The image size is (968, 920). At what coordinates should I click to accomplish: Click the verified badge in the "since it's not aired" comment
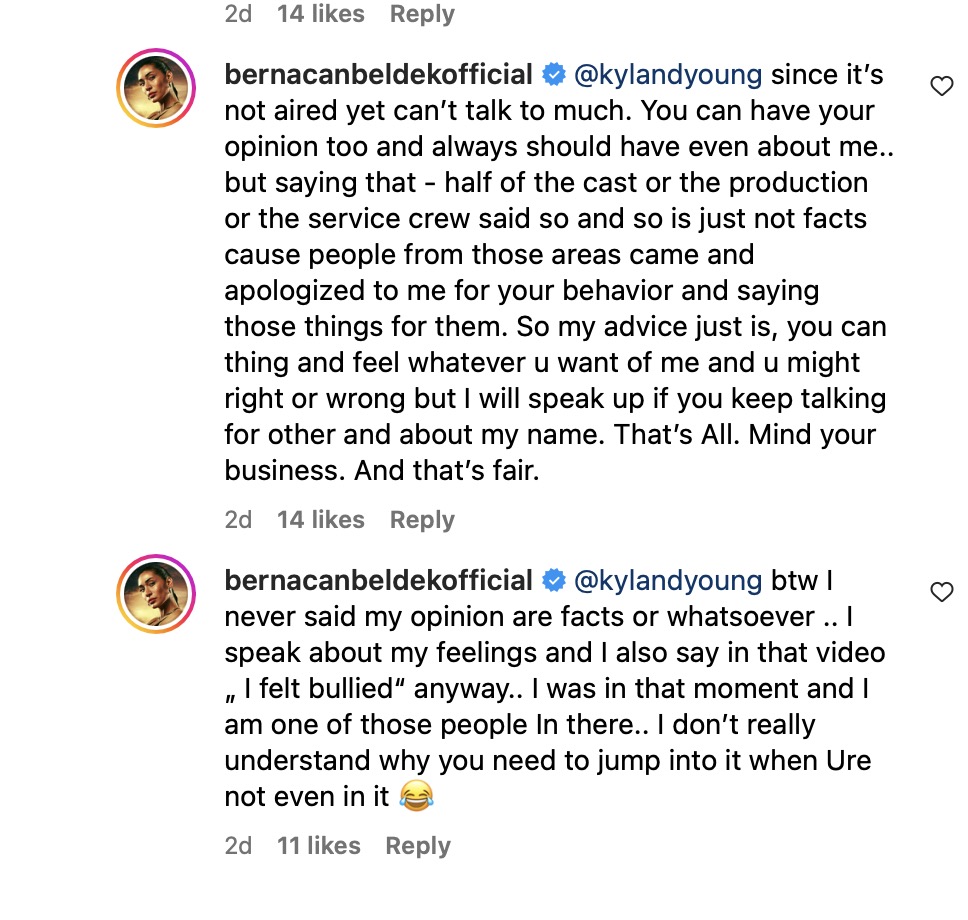point(553,75)
